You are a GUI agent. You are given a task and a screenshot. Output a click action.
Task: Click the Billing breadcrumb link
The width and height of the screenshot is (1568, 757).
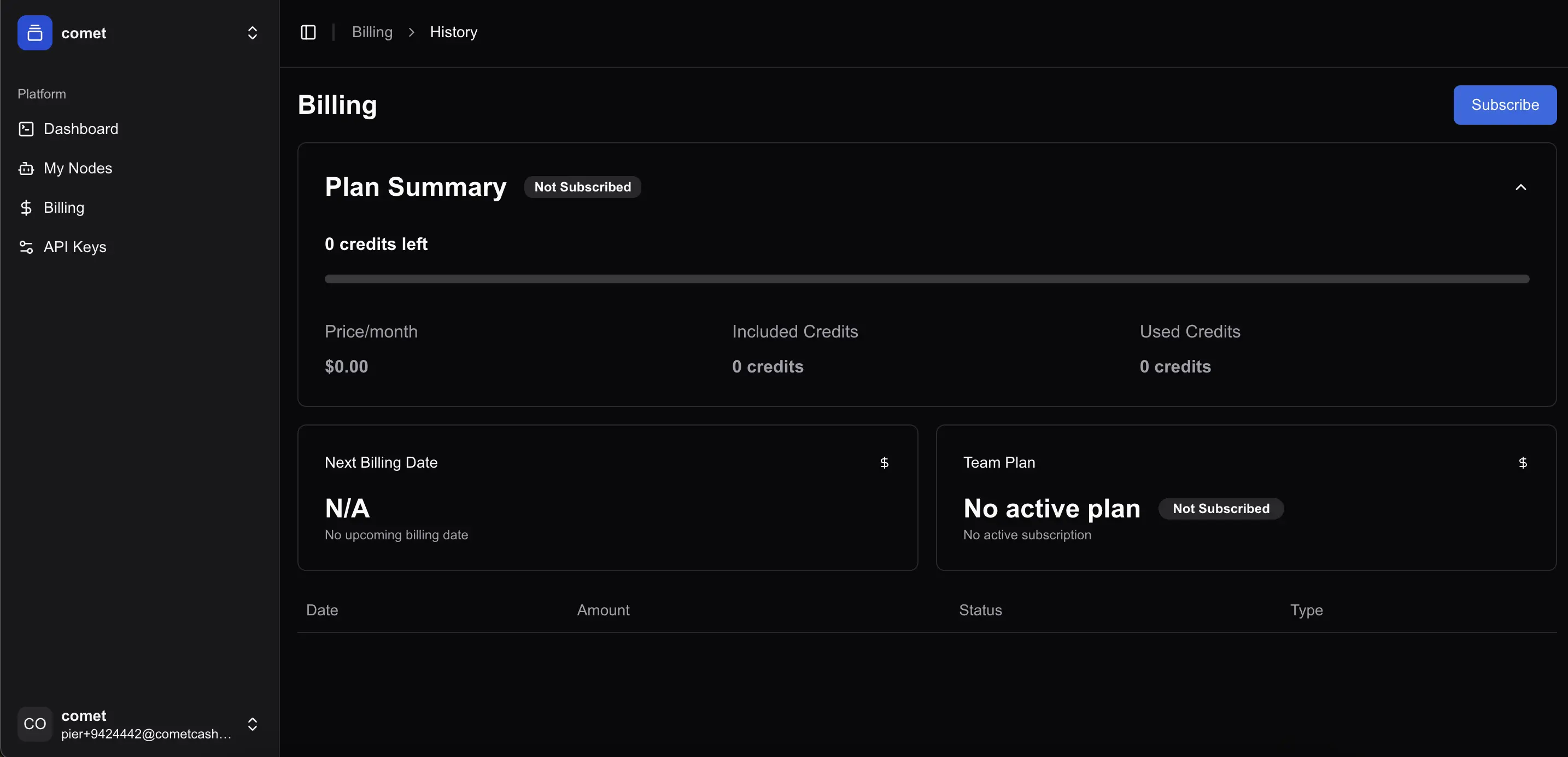(372, 32)
